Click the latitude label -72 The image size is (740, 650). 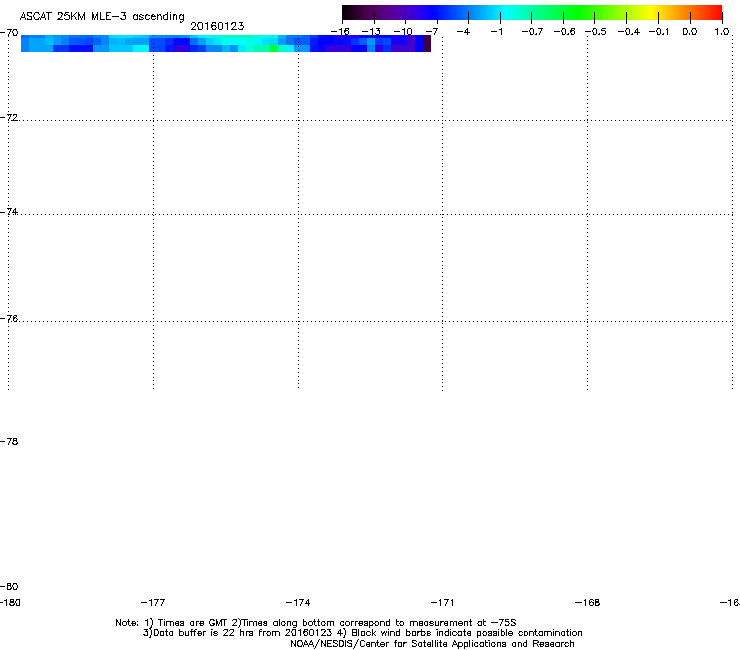9,117
